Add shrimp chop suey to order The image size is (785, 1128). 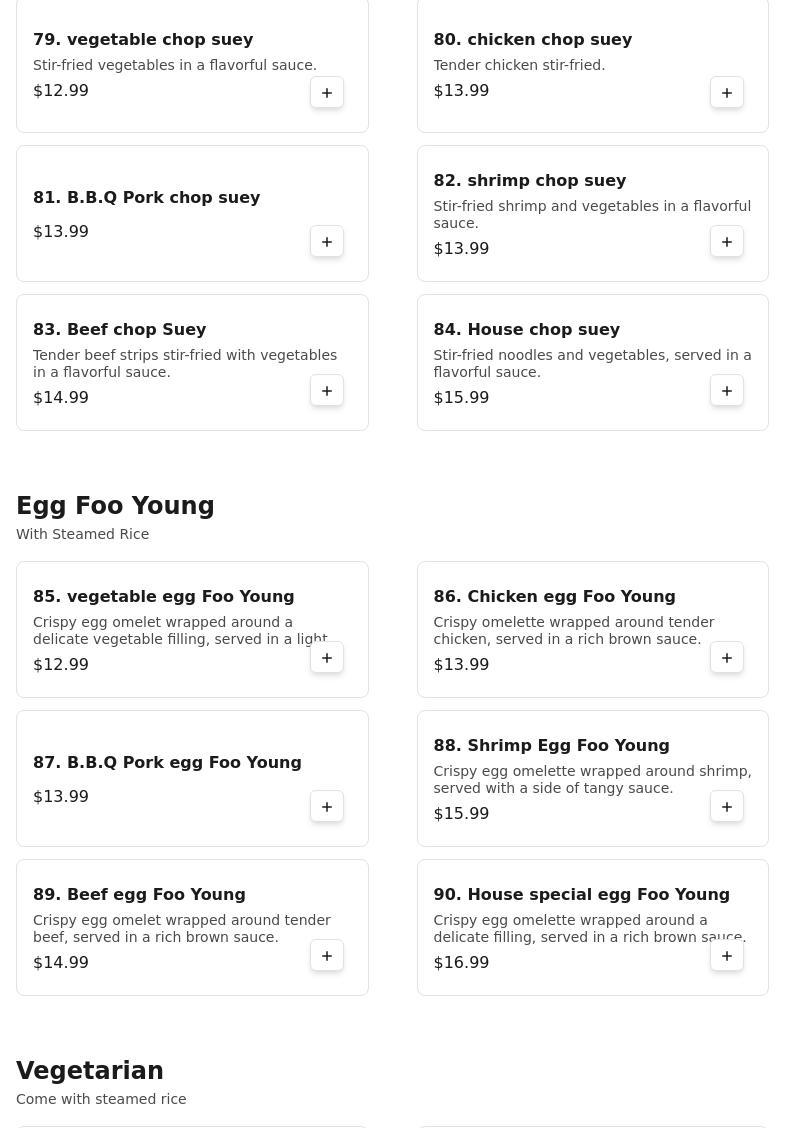727,242
